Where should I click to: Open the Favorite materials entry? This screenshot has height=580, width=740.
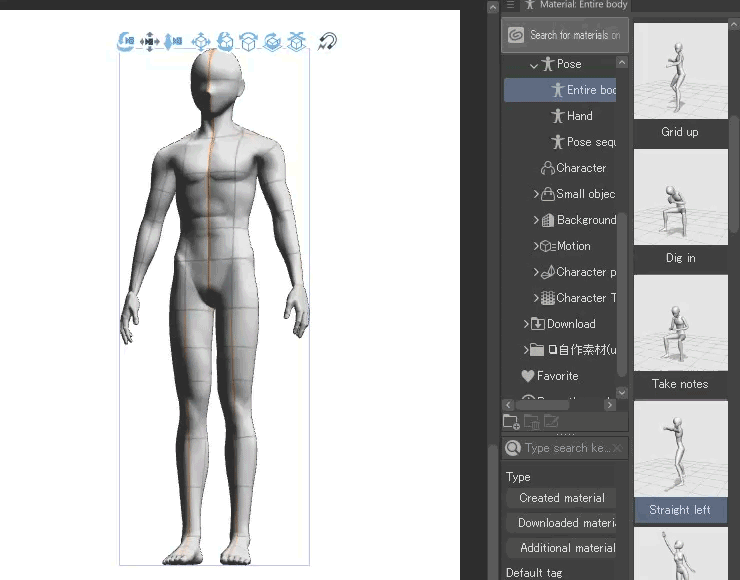tap(550, 376)
